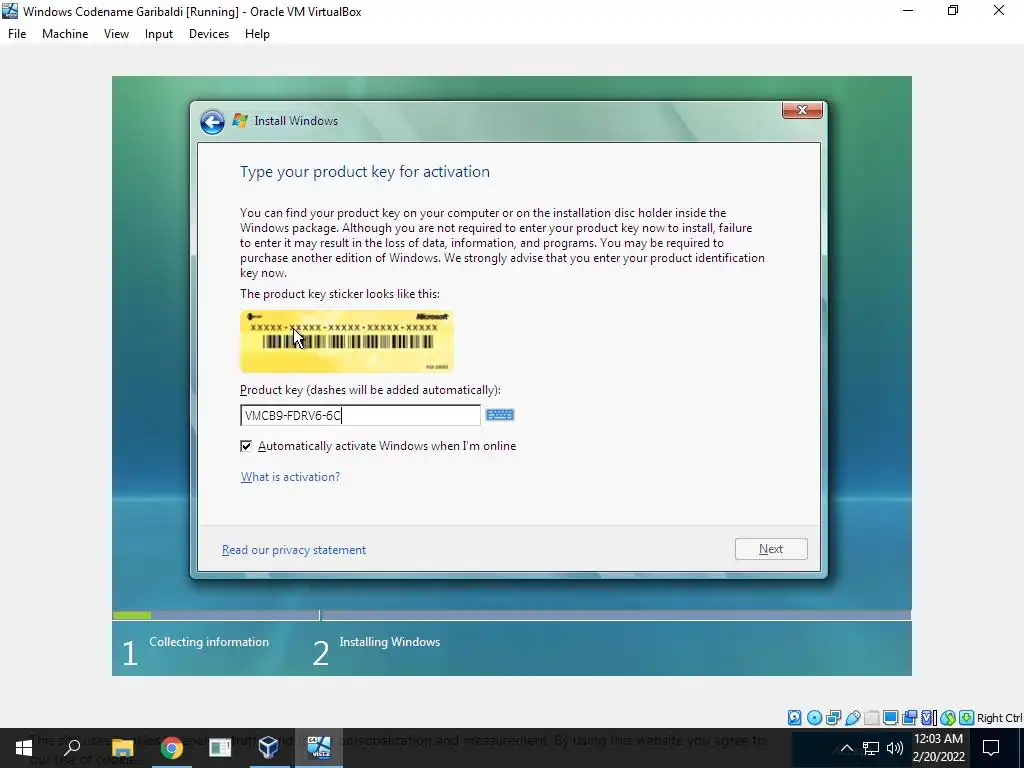
Task: Click the green setup progress bar
Action: pos(132,615)
